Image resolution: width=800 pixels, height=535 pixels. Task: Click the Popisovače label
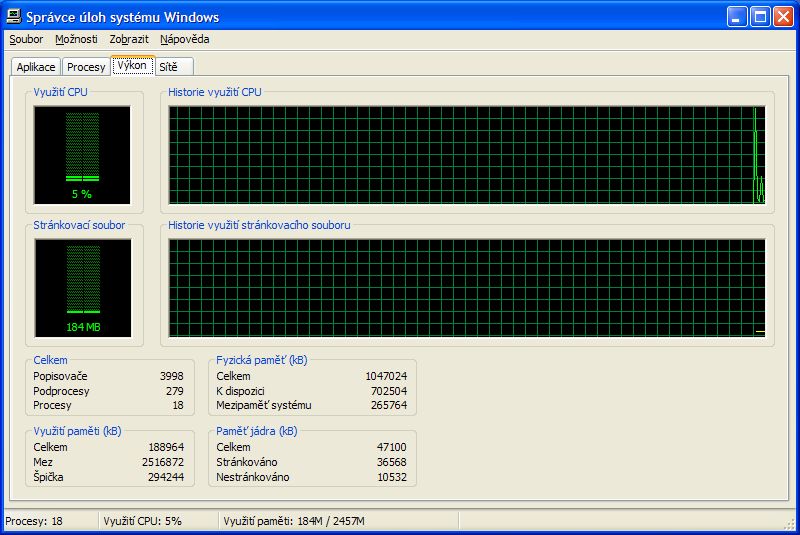pyautogui.click(x=60, y=376)
